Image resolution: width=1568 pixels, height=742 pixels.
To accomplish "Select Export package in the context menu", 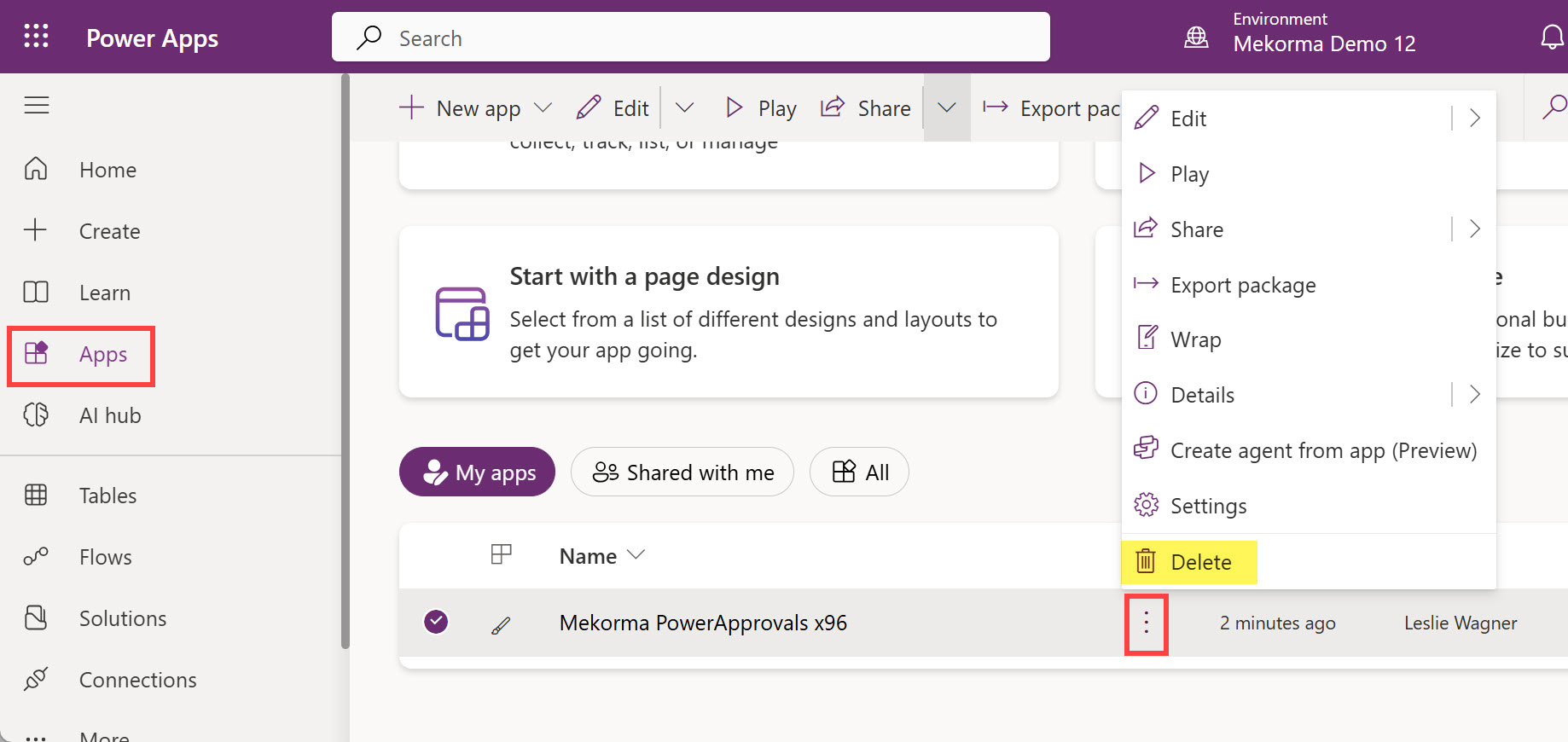I will click(x=1242, y=285).
